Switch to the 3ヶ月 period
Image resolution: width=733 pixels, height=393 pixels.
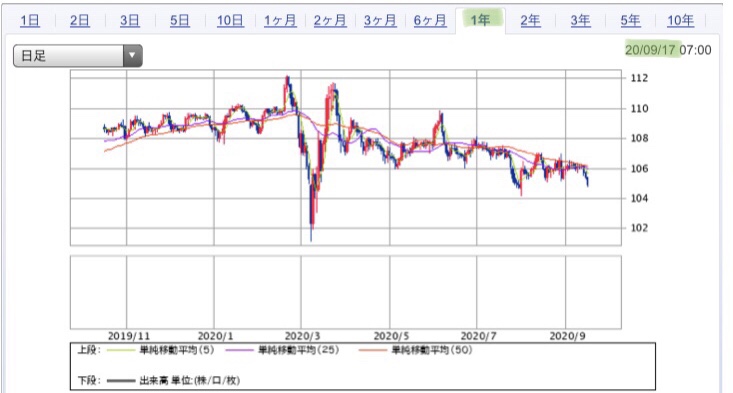pos(380,21)
